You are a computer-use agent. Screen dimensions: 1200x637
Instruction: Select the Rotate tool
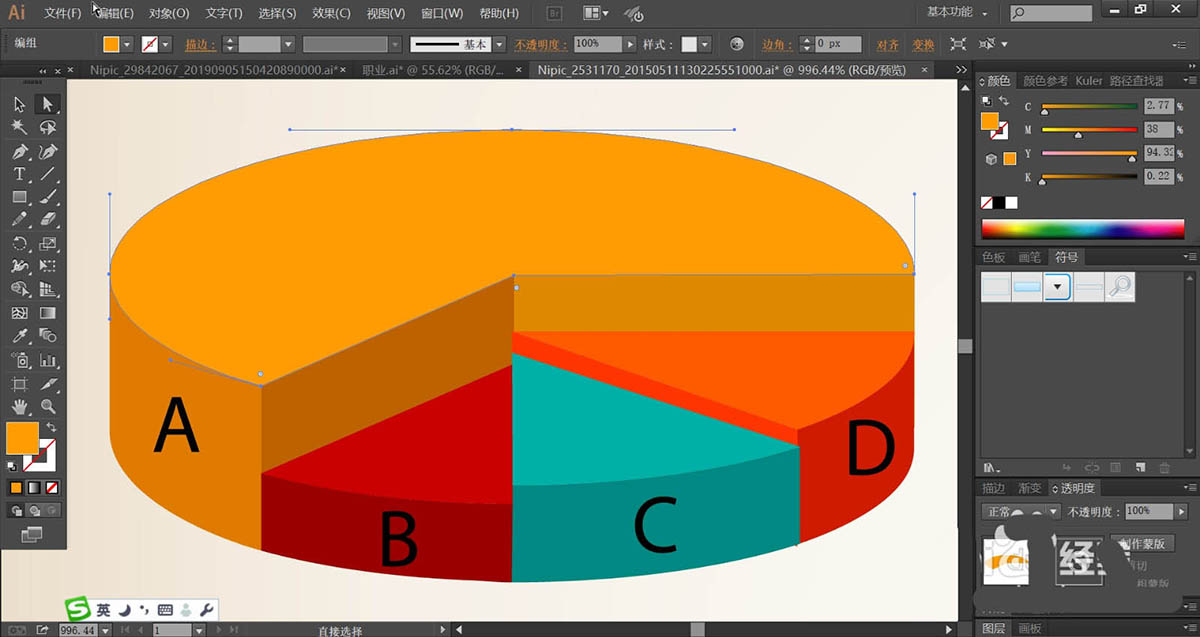[x=19, y=244]
